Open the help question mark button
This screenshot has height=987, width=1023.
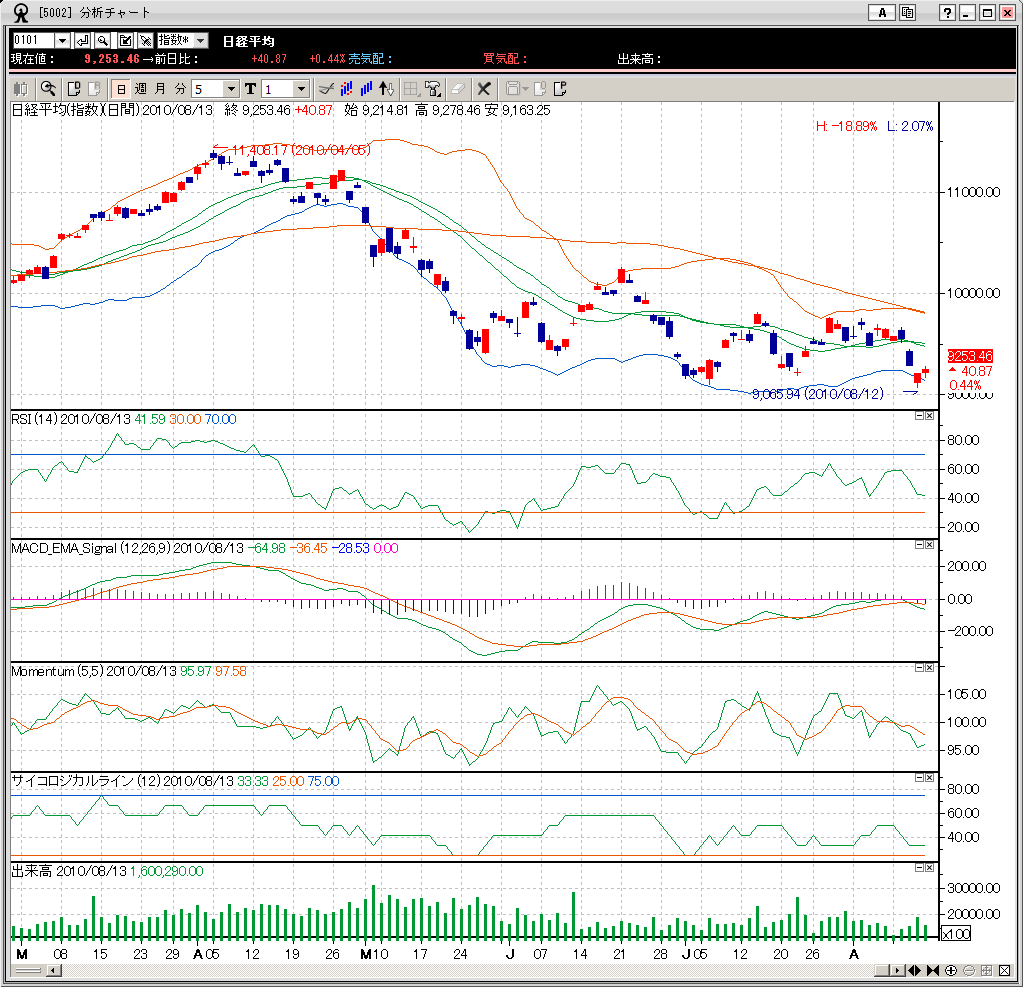(x=948, y=13)
